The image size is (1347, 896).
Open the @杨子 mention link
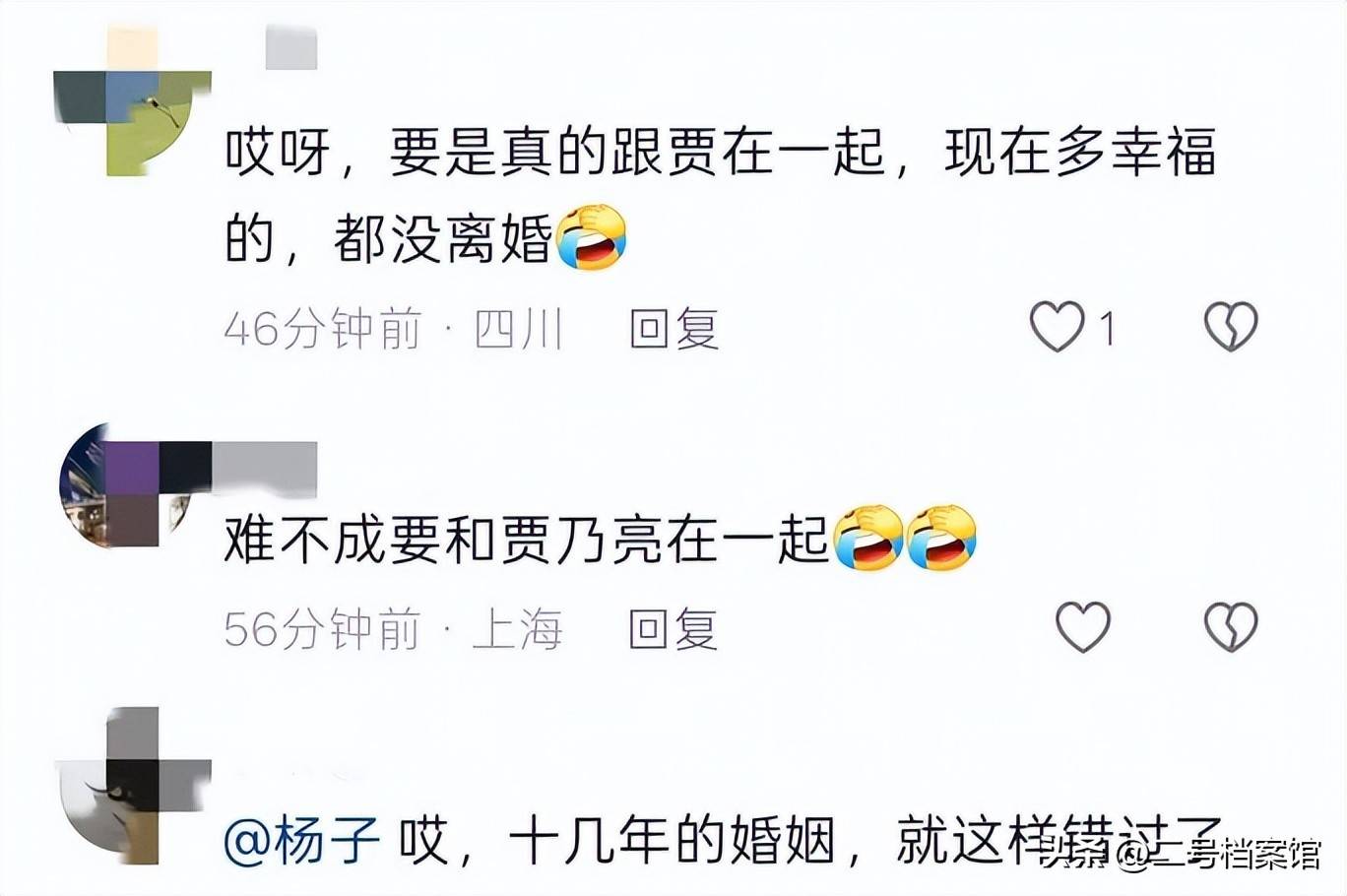pyautogui.click(x=303, y=843)
